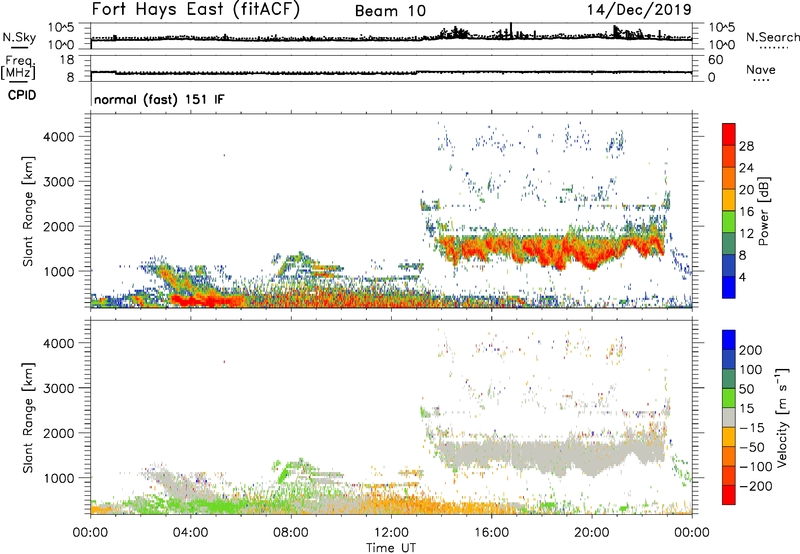Viewport: 800px width, 554px height.
Task: Click the '-200' label on Velocity color bar
Action: click(755, 486)
